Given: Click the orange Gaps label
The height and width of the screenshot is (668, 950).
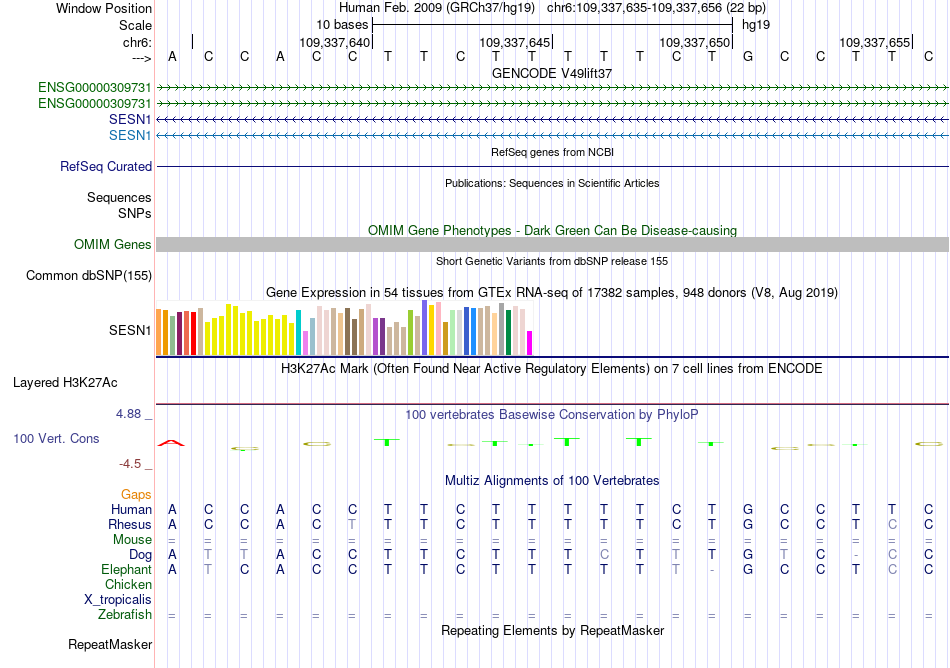Looking at the screenshot, I should coord(136,495).
